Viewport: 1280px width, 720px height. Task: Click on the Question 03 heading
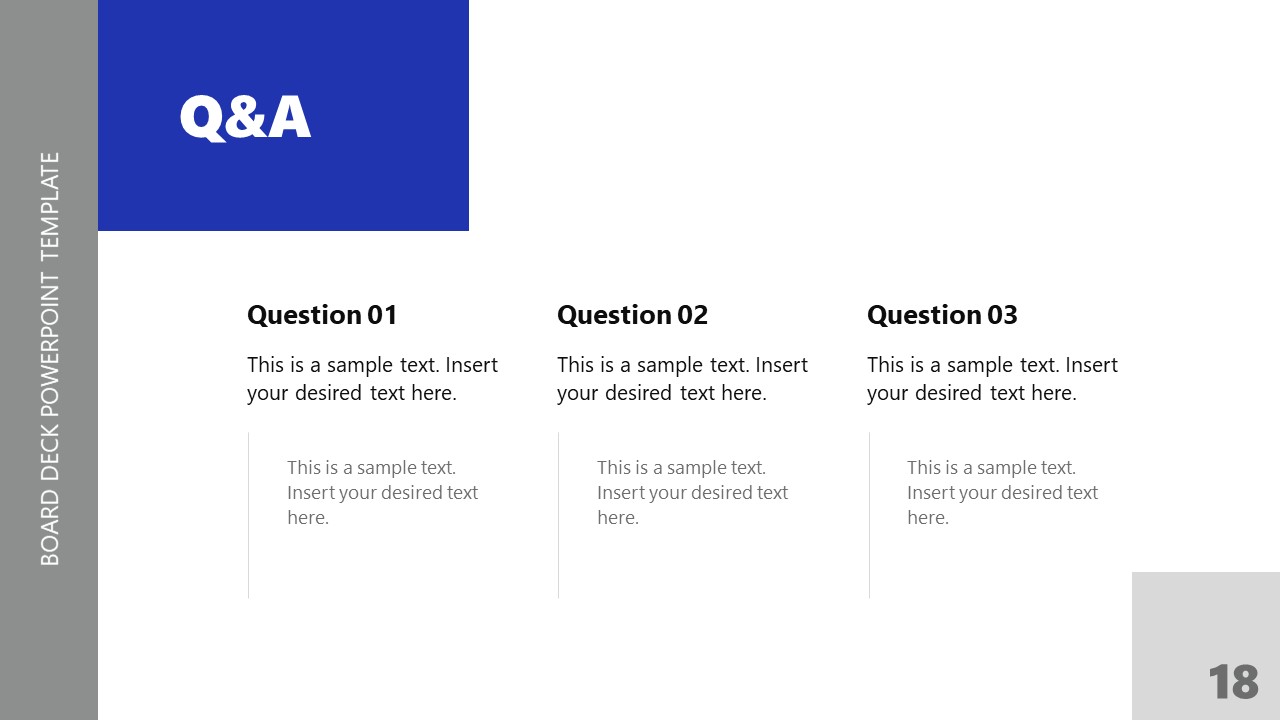click(x=942, y=315)
